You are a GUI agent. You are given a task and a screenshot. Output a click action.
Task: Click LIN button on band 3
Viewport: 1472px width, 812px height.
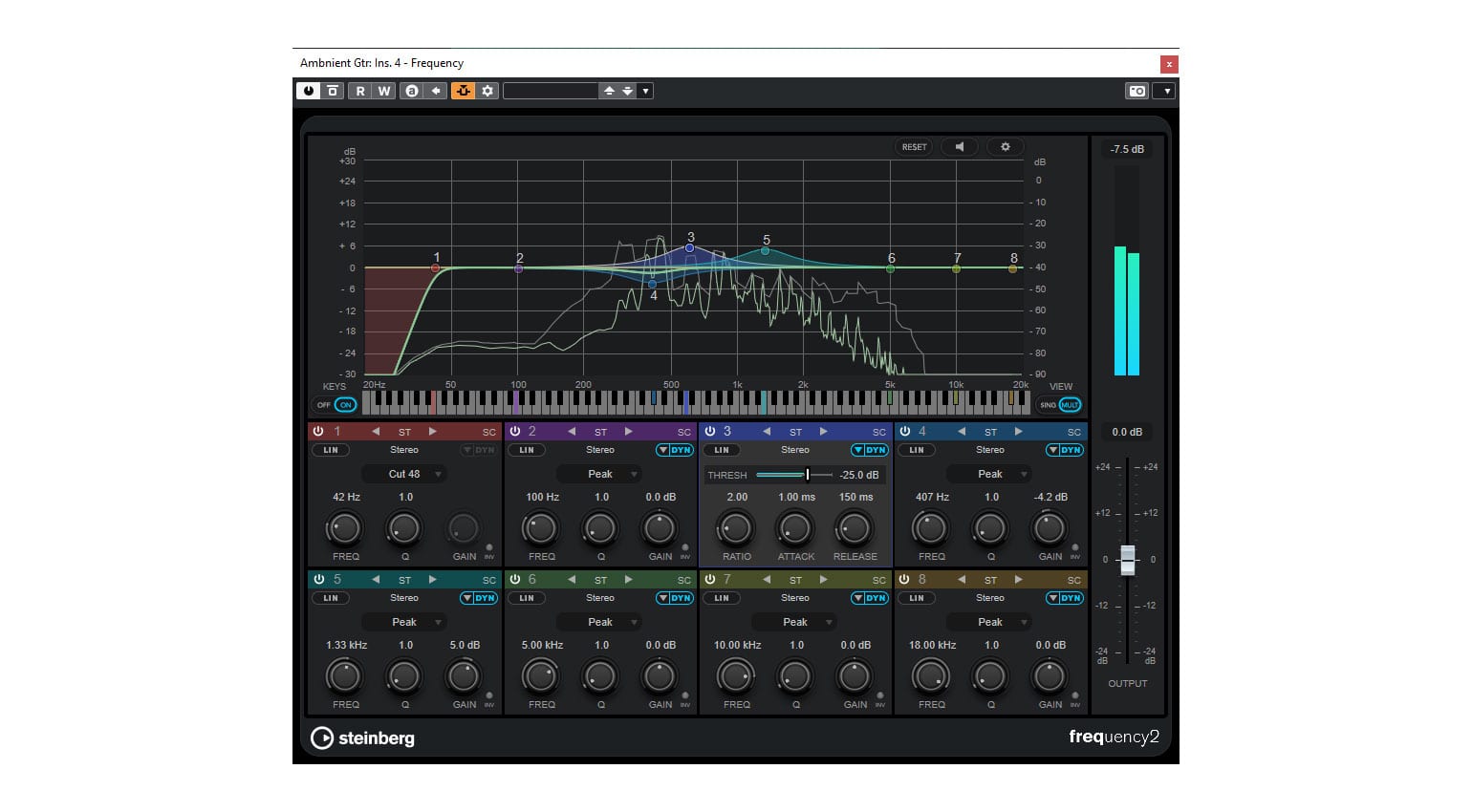click(x=722, y=450)
